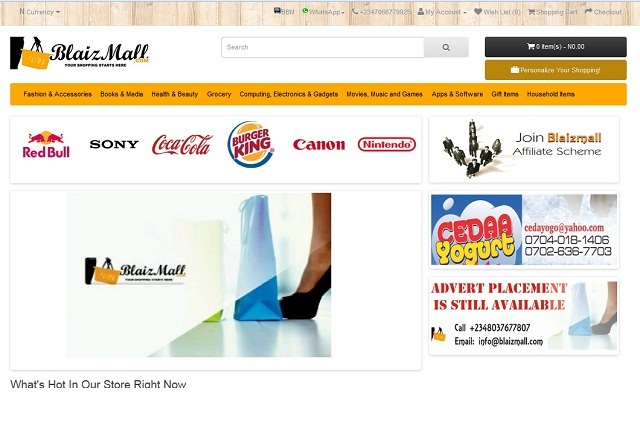The image size is (640, 425).
Task: Click the phone number icon in header
Action: click(355, 11)
